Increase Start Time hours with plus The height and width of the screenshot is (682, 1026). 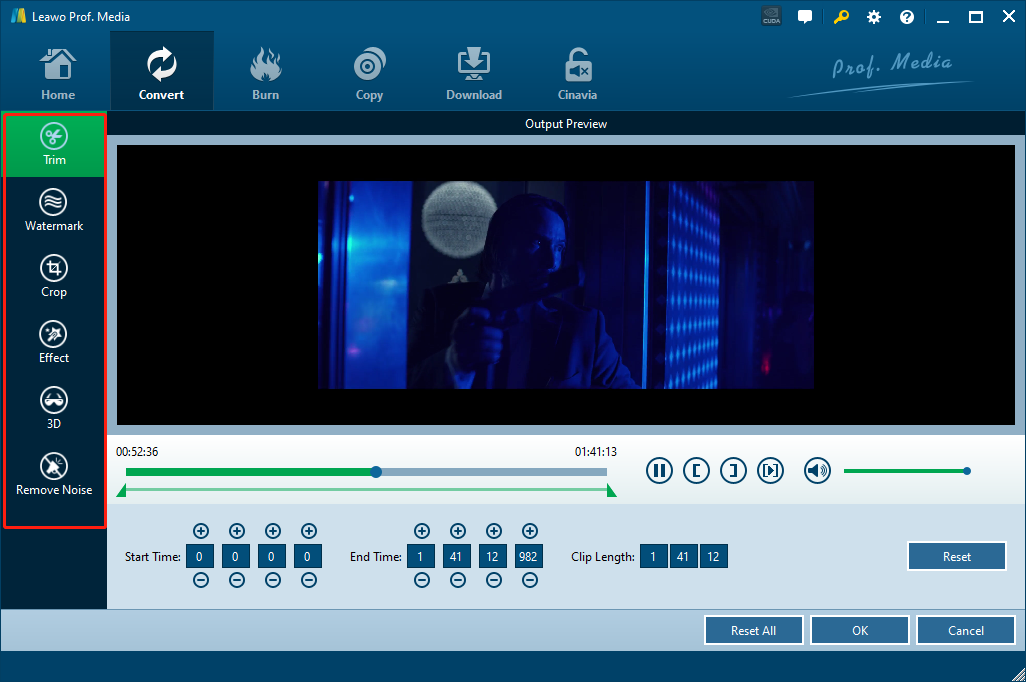pos(201,531)
